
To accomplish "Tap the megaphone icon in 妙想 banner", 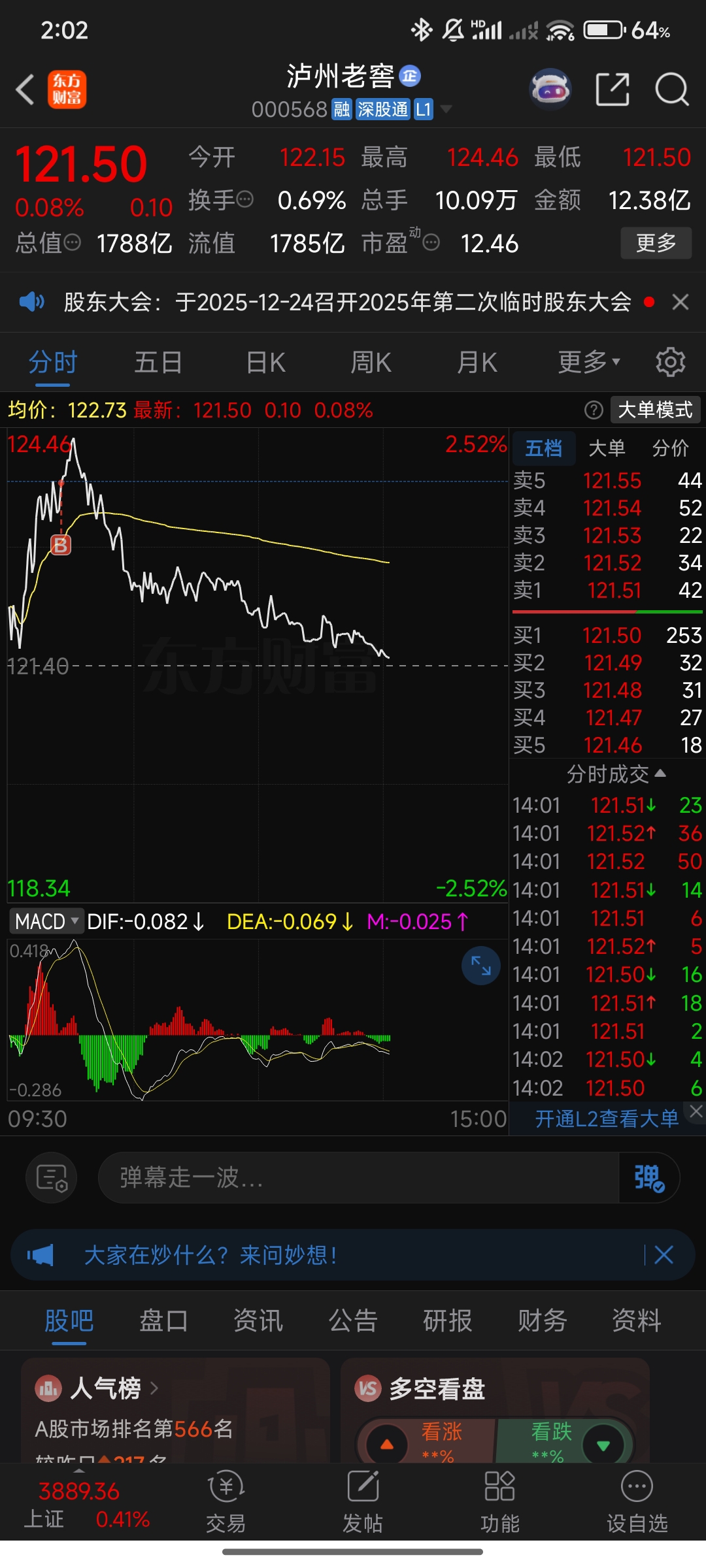I will tap(41, 1255).
